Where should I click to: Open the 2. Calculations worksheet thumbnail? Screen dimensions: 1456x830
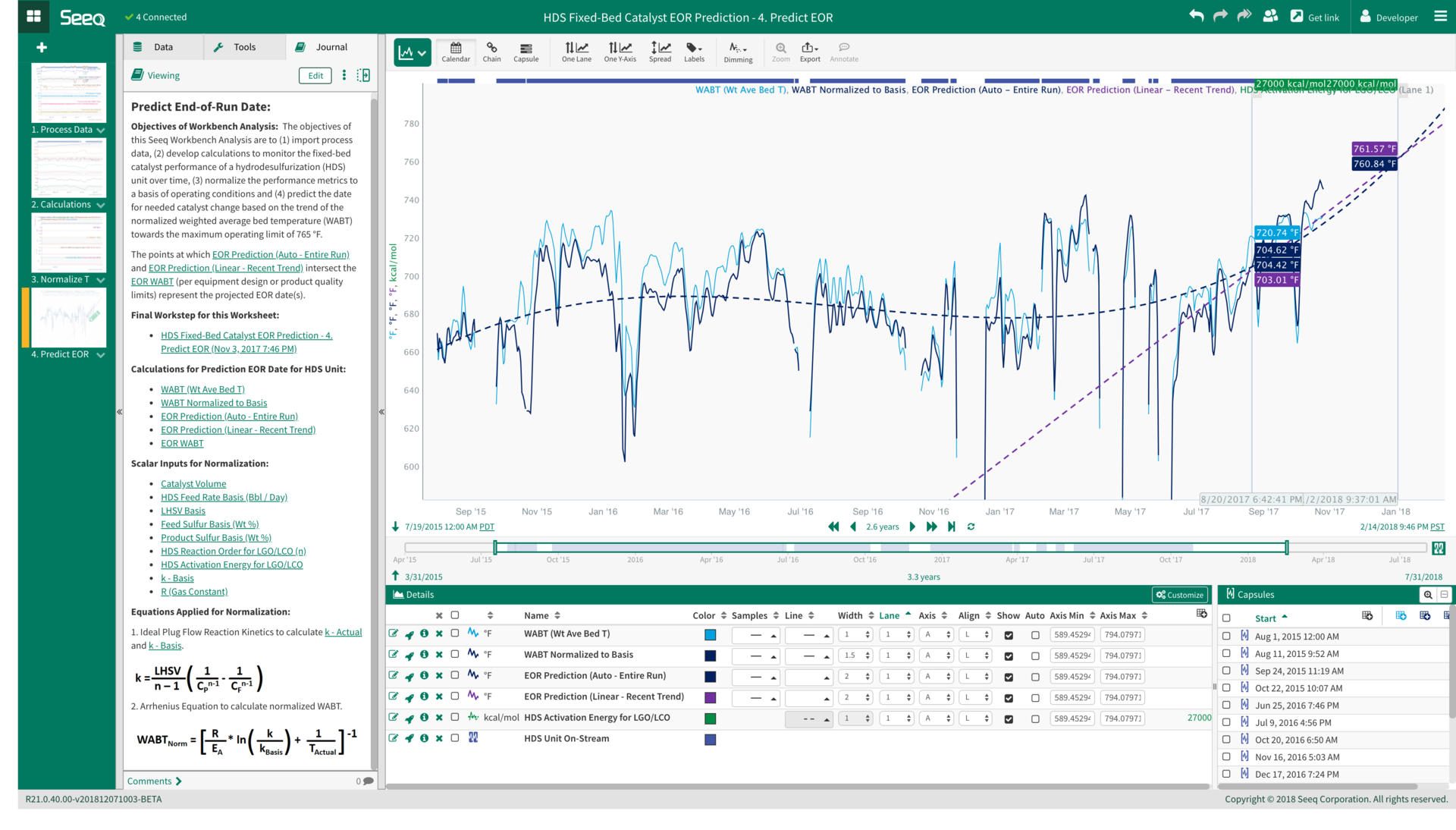point(68,168)
